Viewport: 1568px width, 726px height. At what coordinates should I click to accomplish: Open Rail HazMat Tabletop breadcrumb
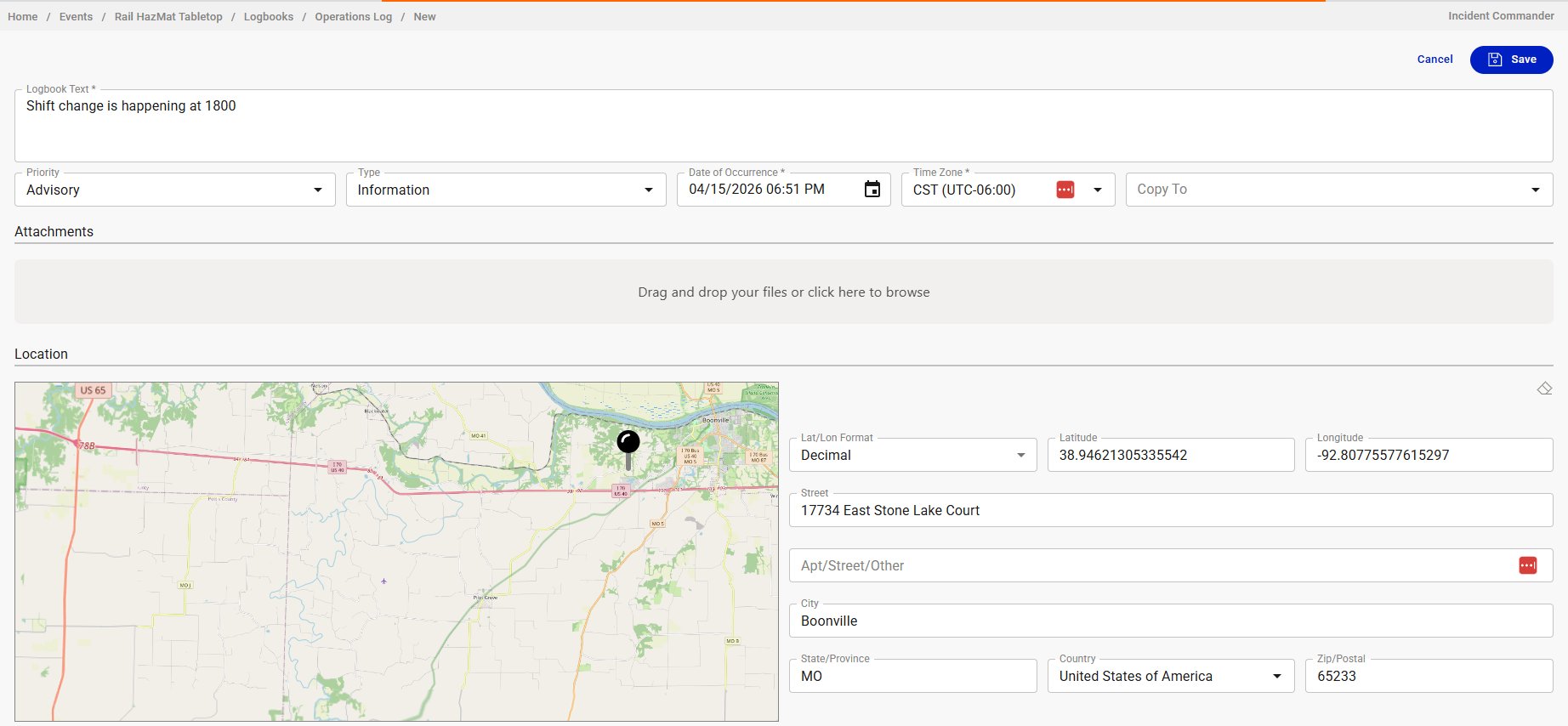pos(168,17)
